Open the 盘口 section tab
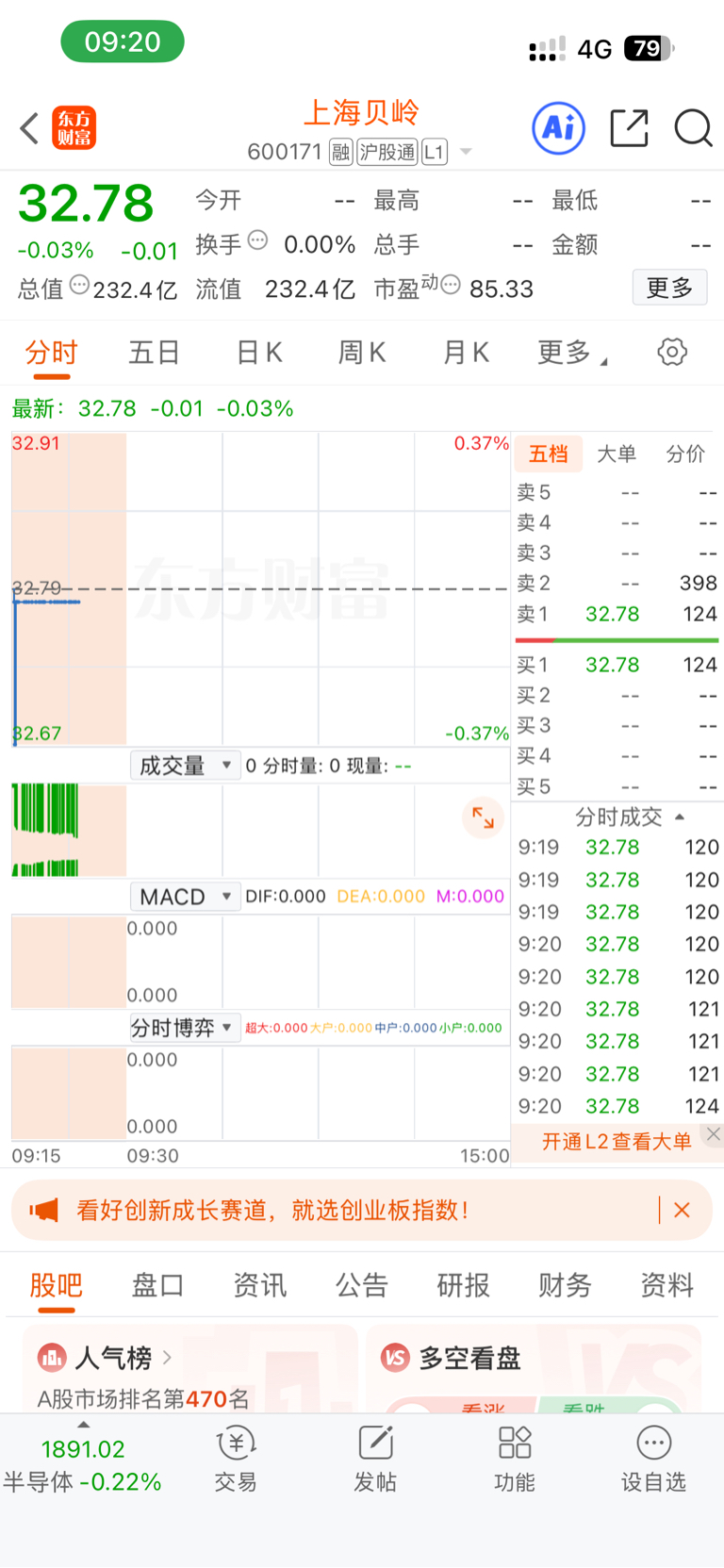This screenshot has width=724, height=1568. click(157, 1285)
